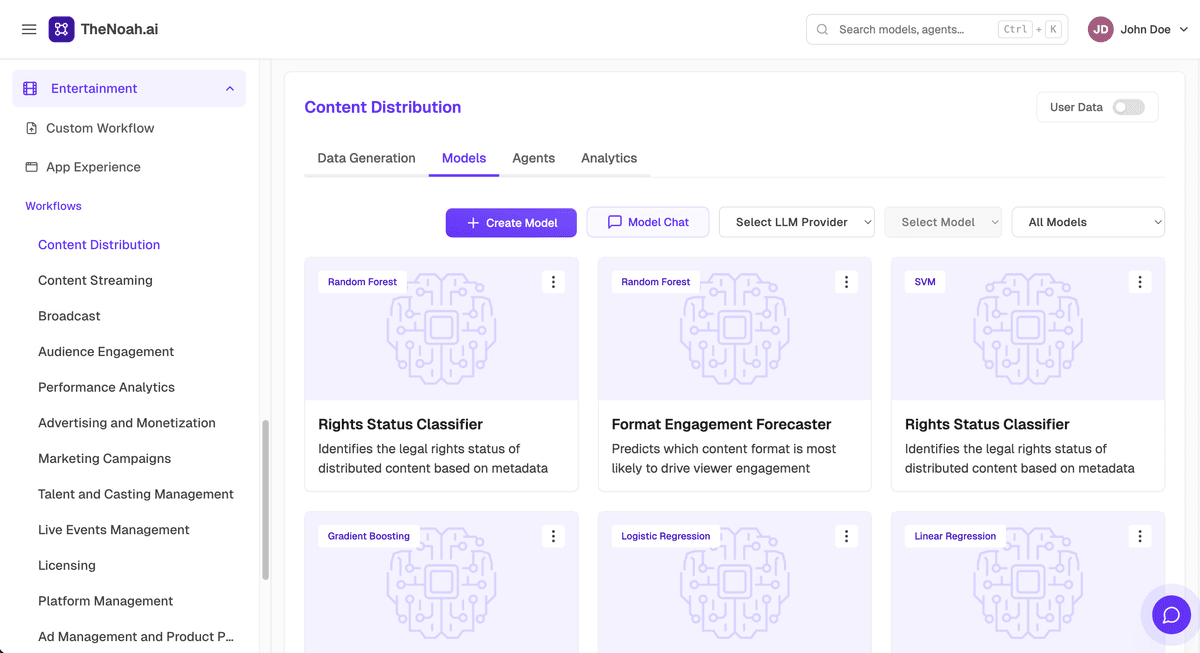Click the search magnifier icon

822,30
